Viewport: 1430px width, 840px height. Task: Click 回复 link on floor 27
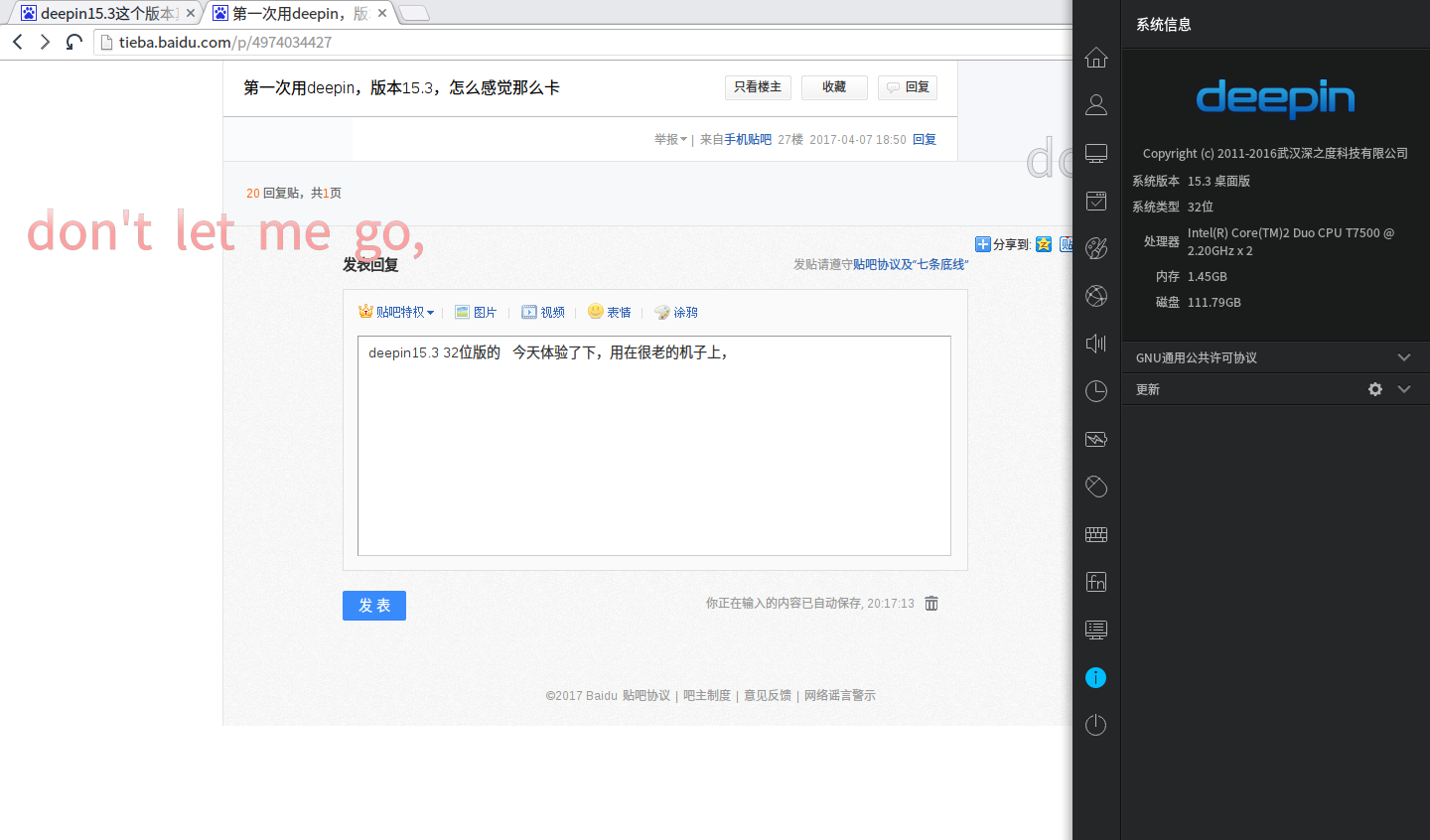(x=925, y=140)
